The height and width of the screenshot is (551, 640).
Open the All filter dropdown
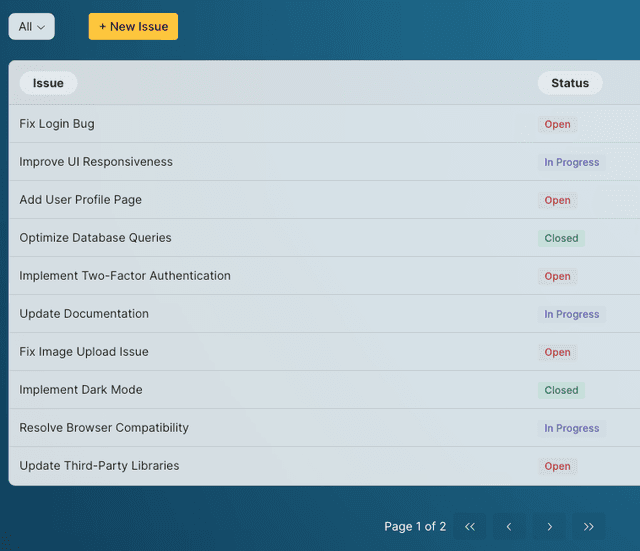pos(32,27)
